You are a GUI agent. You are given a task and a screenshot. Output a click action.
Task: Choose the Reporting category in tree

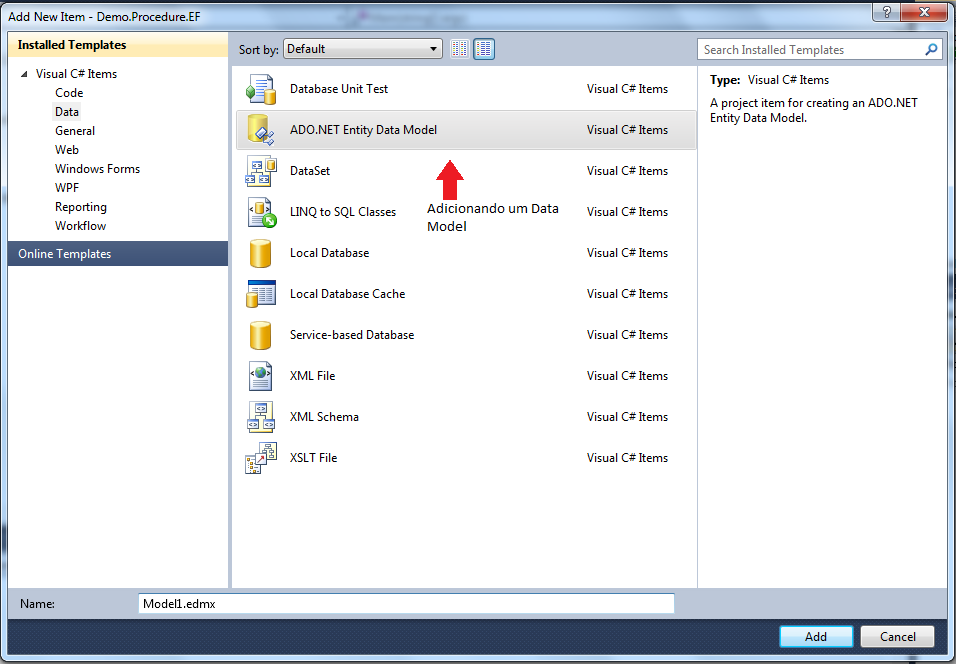pos(81,207)
